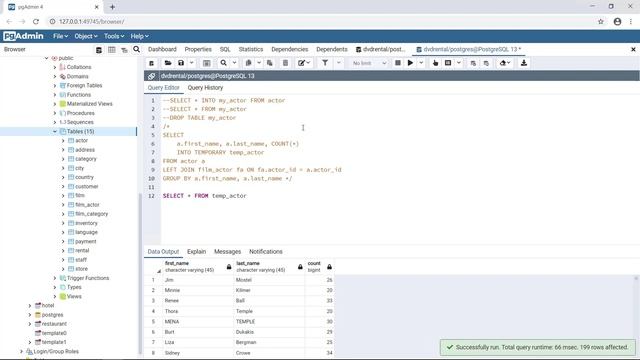Click the Query Tool icon in Browser header

(99, 49)
